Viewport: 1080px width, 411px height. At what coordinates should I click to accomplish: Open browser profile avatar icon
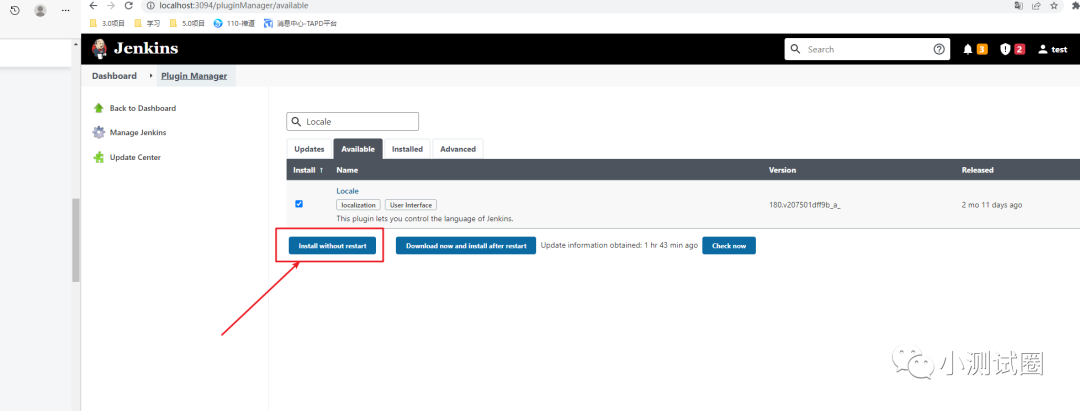40,10
